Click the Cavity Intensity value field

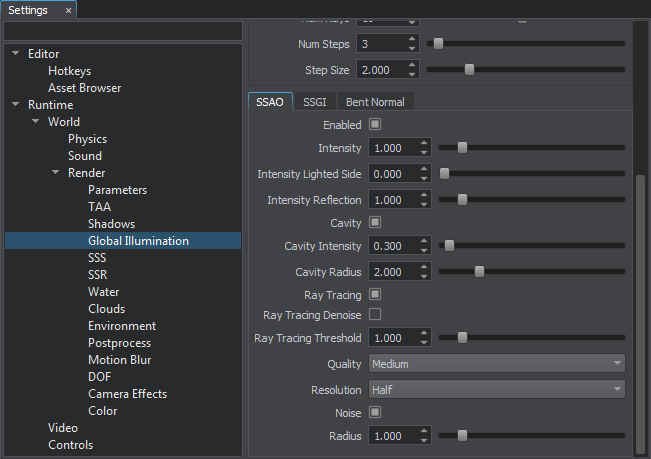(390, 246)
